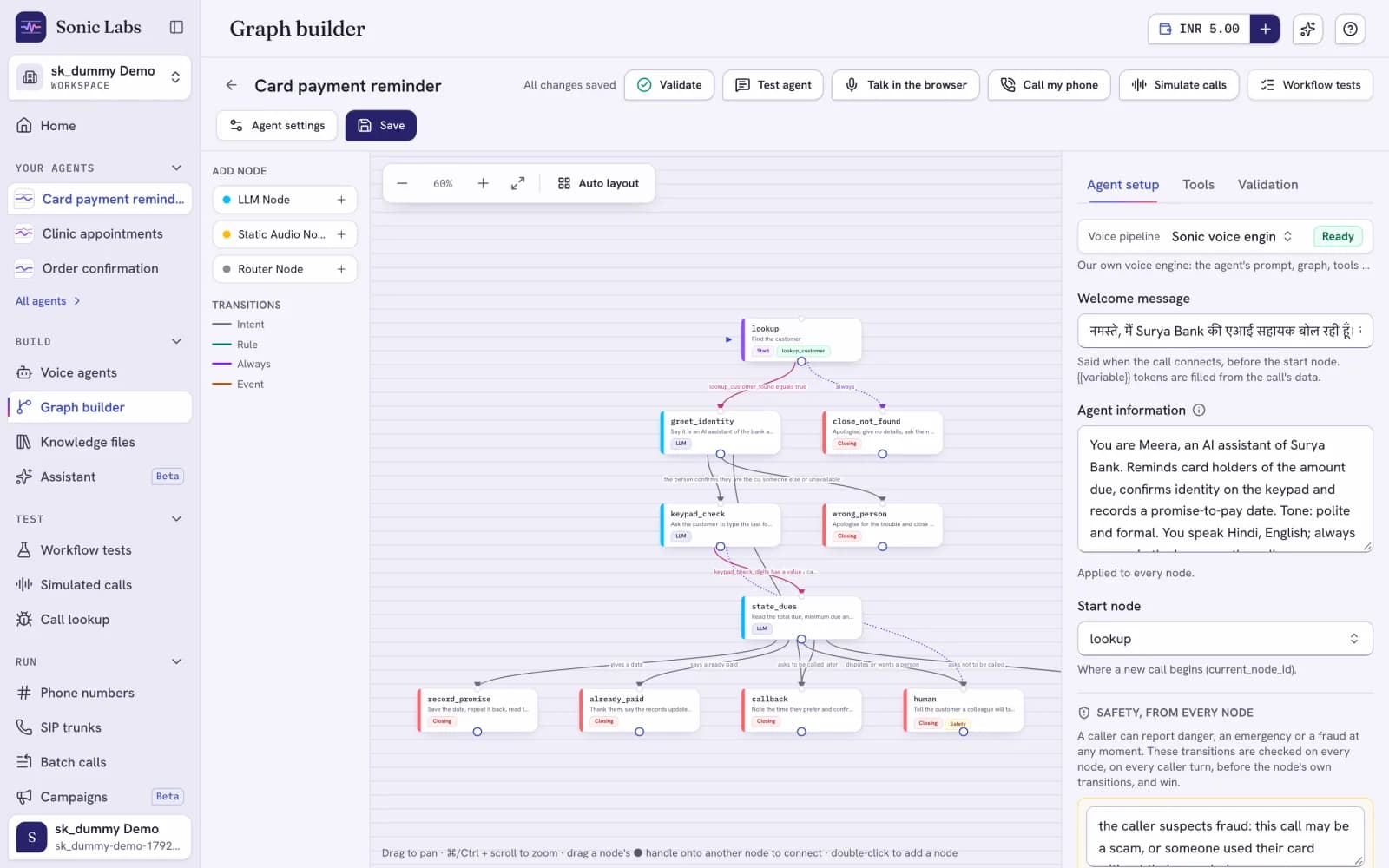Open Call lookup in sidebar
Viewport: 1389px width, 868px height.
click(100, 620)
